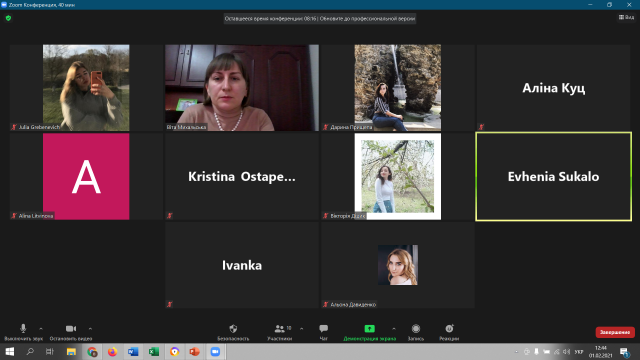Click muted mic icon on Ivanka tile
This screenshot has height=360, width=640.
click(x=169, y=304)
